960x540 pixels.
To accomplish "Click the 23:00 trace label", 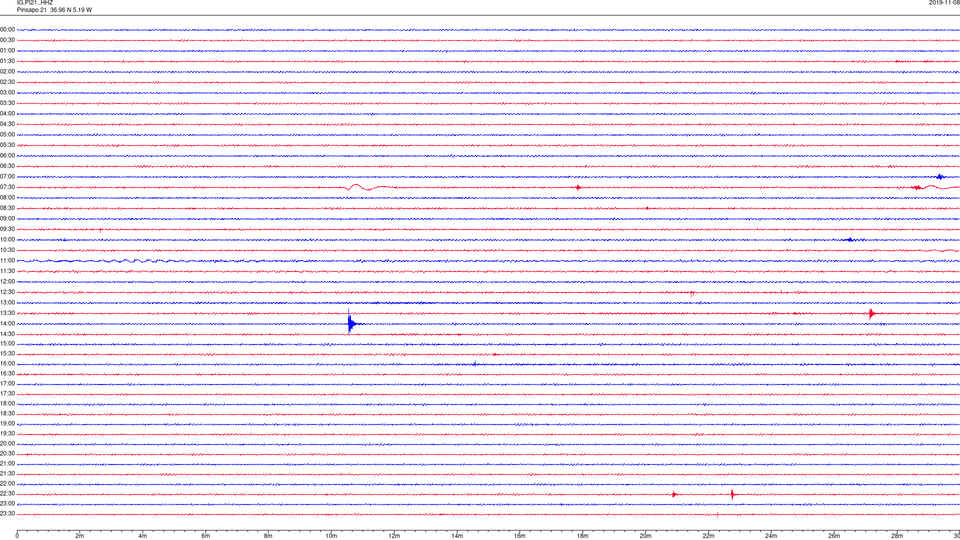I will click(7, 504).
